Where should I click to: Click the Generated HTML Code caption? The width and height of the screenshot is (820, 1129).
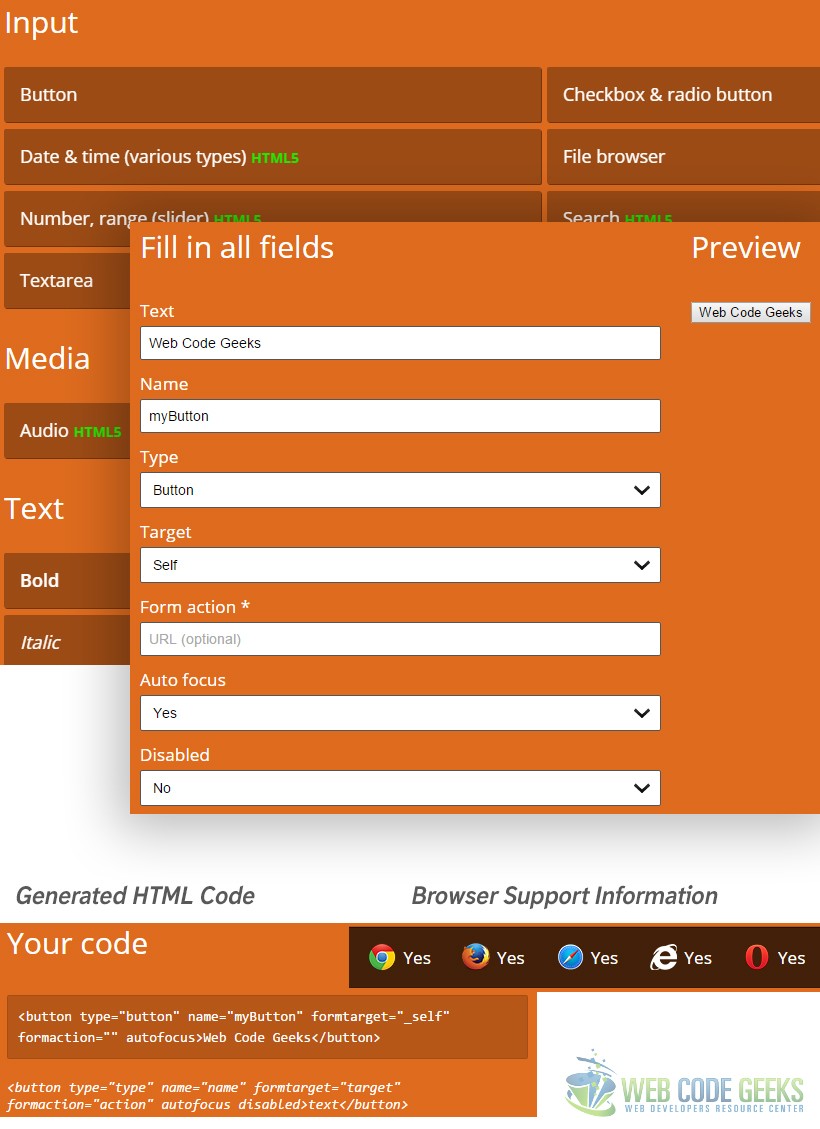click(x=135, y=896)
